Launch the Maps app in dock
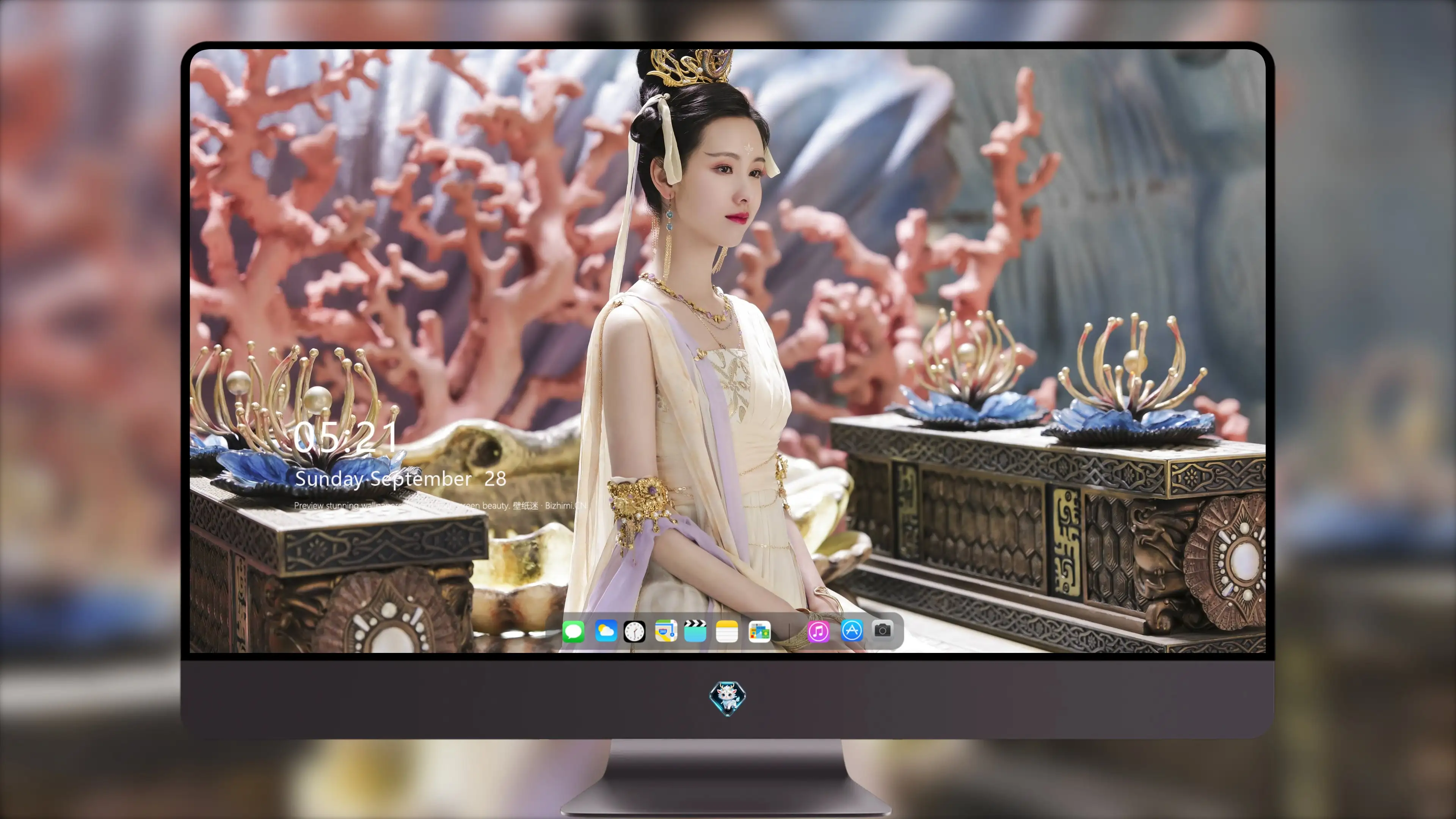Screen dimensions: 1456x819 (x=666, y=631)
